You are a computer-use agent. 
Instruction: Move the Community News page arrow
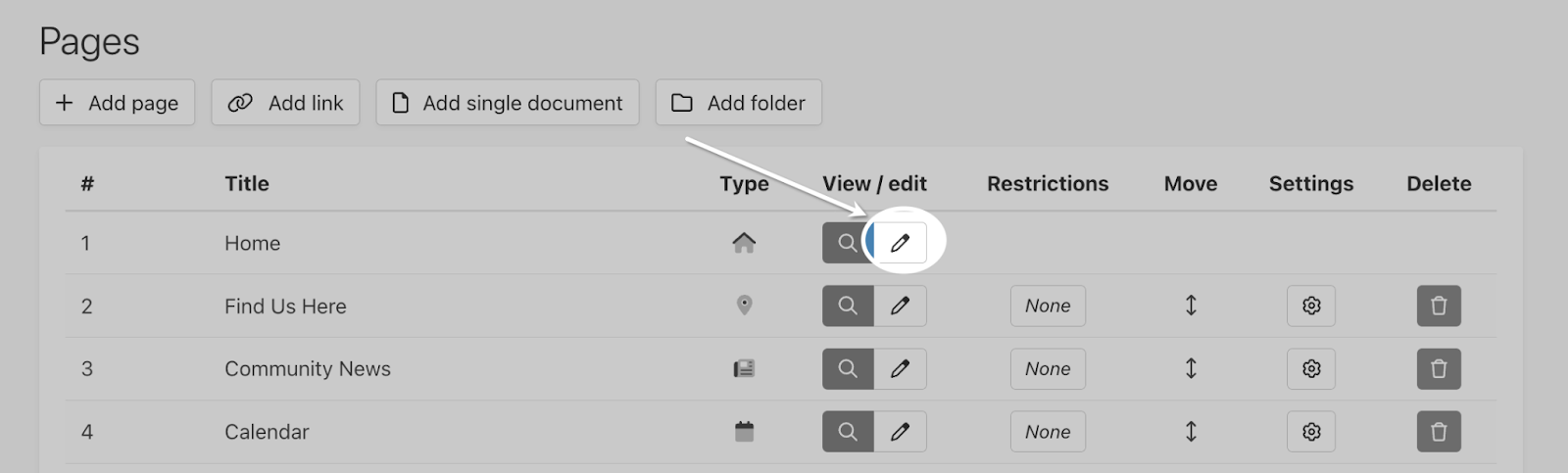pos(1191,369)
